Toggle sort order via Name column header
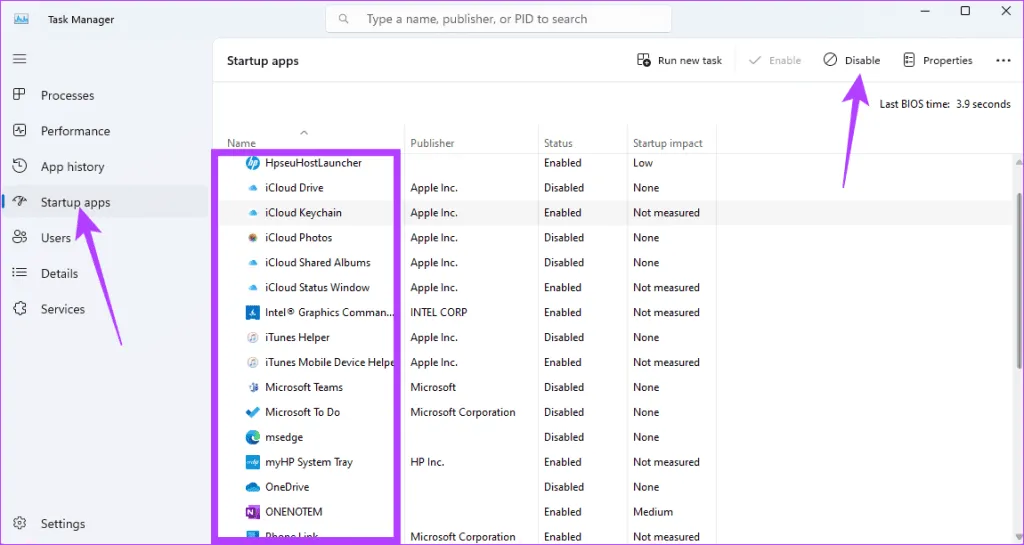Viewport: 1024px width, 545px height. 241,143
